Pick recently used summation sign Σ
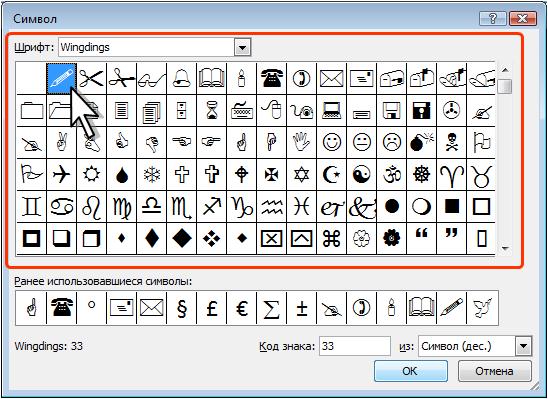The height and width of the screenshot is (399, 548). point(271,308)
